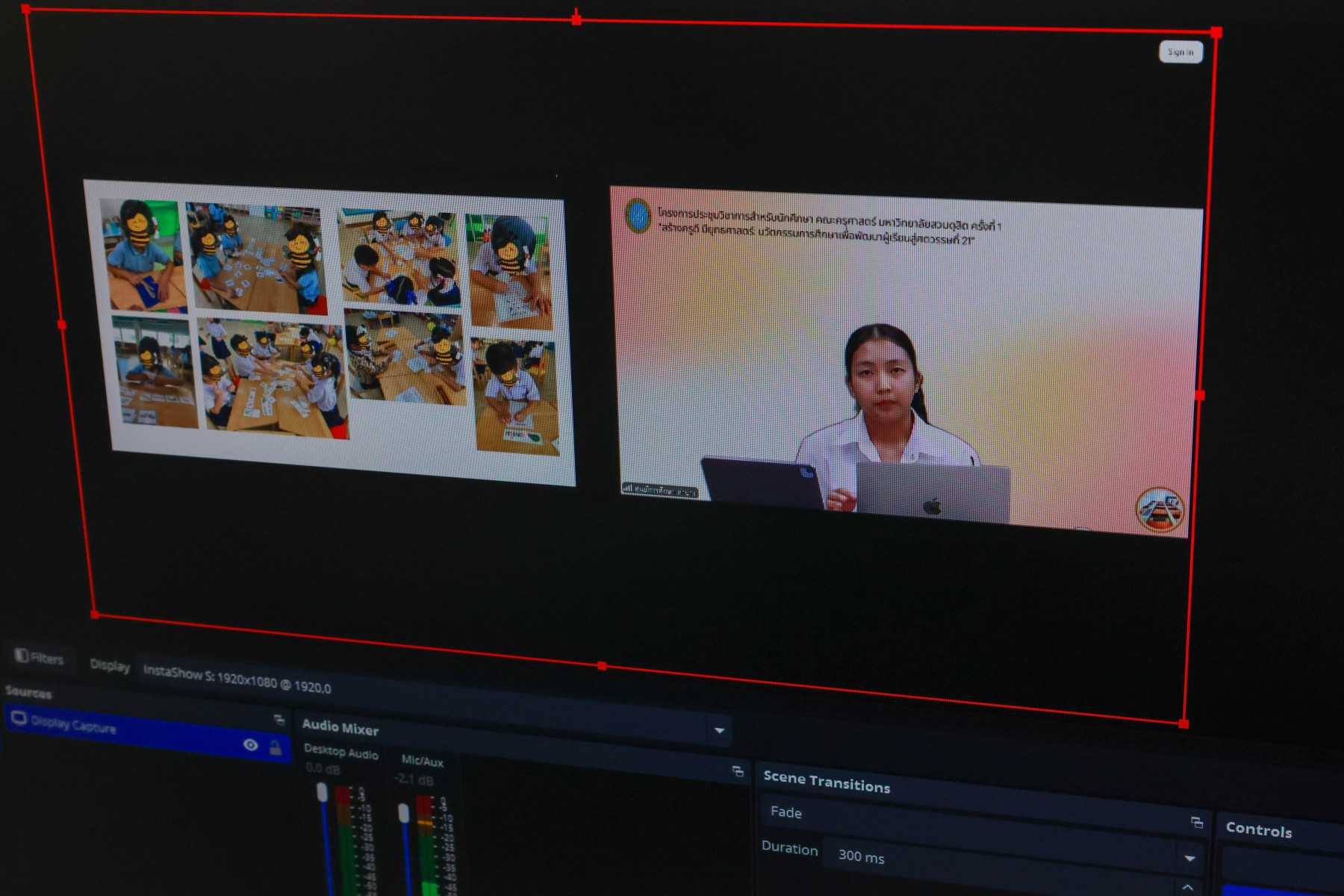Click the Display Capture monitor icon
The image size is (1344, 896).
19,718
